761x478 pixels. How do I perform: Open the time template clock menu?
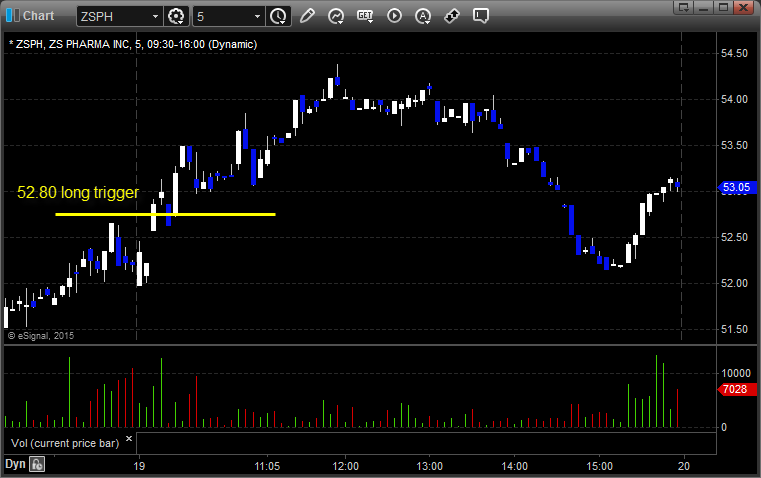(279, 16)
